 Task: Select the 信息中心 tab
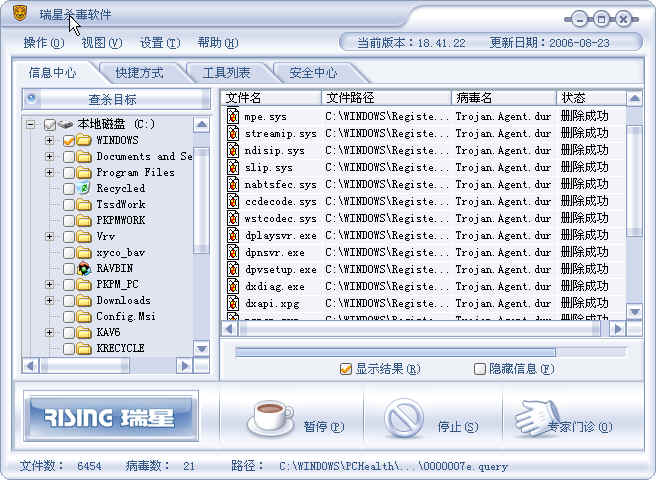point(53,73)
